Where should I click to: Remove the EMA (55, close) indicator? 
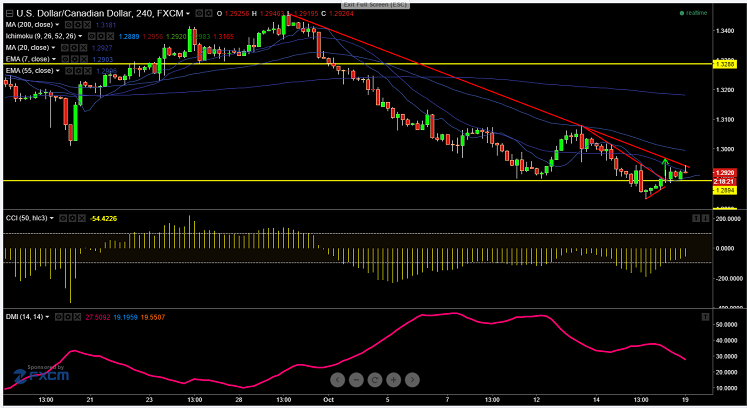pyautogui.click(x=88, y=71)
